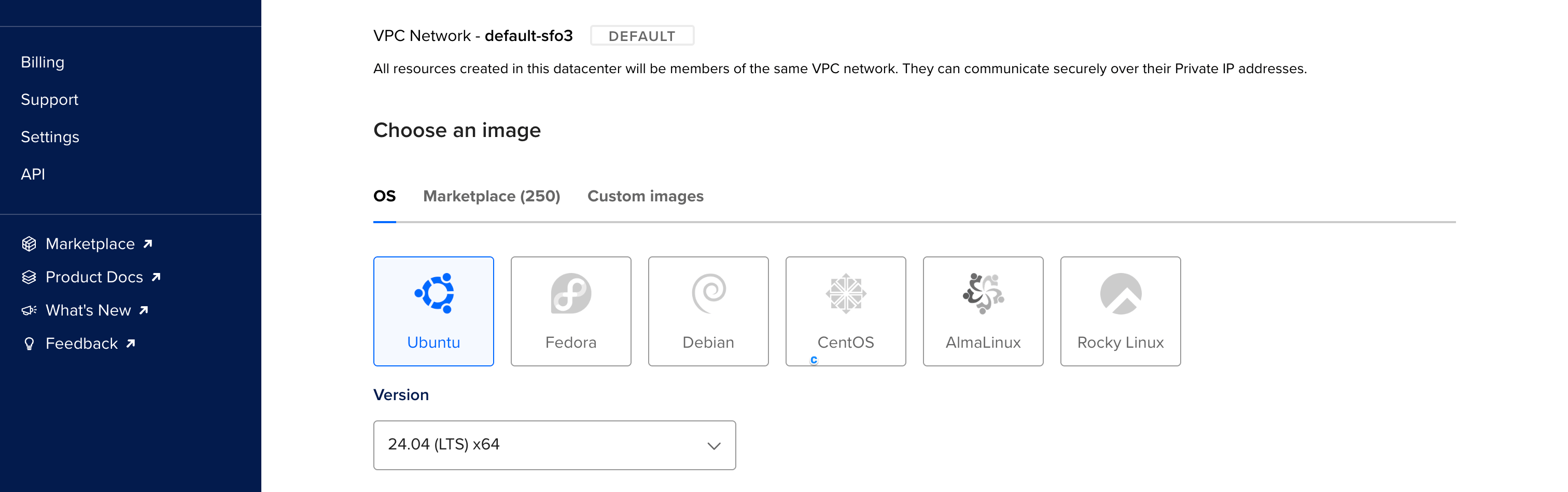The width and height of the screenshot is (1568, 492).
Task: Expand the 24.04 (LTS) x64 selector
Action: (x=554, y=445)
